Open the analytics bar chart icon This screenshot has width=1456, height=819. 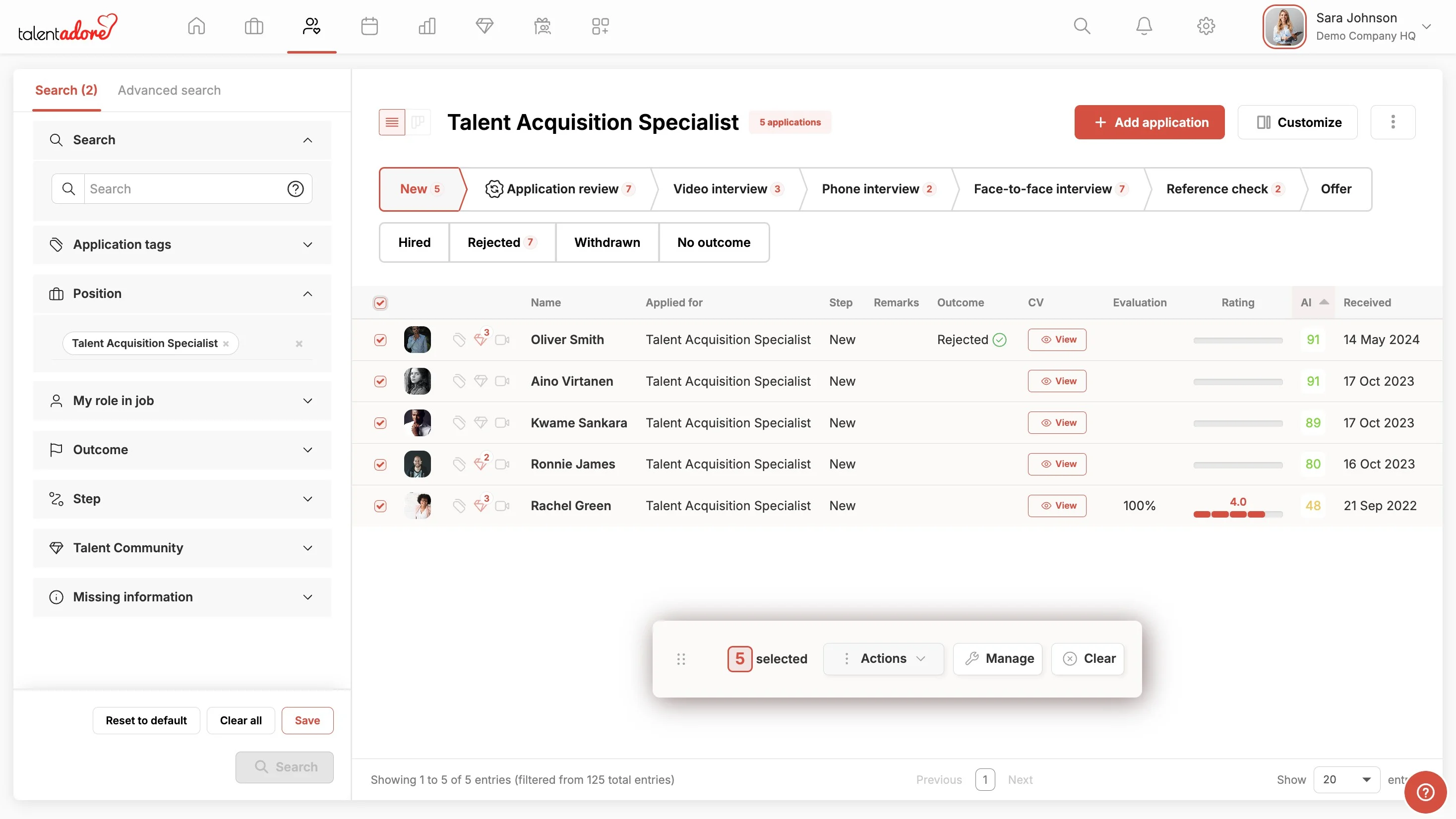pyautogui.click(x=427, y=26)
